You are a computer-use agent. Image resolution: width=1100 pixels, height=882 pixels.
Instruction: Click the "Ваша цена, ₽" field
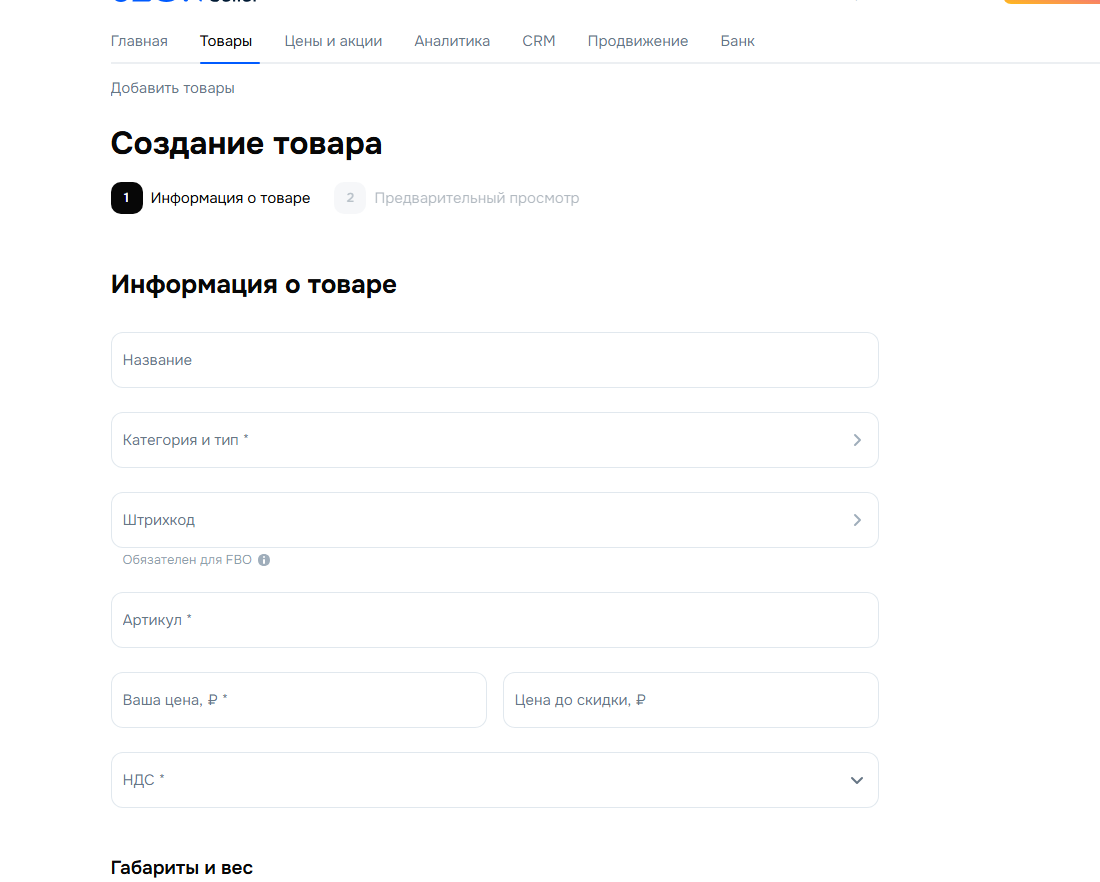tap(298, 700)
